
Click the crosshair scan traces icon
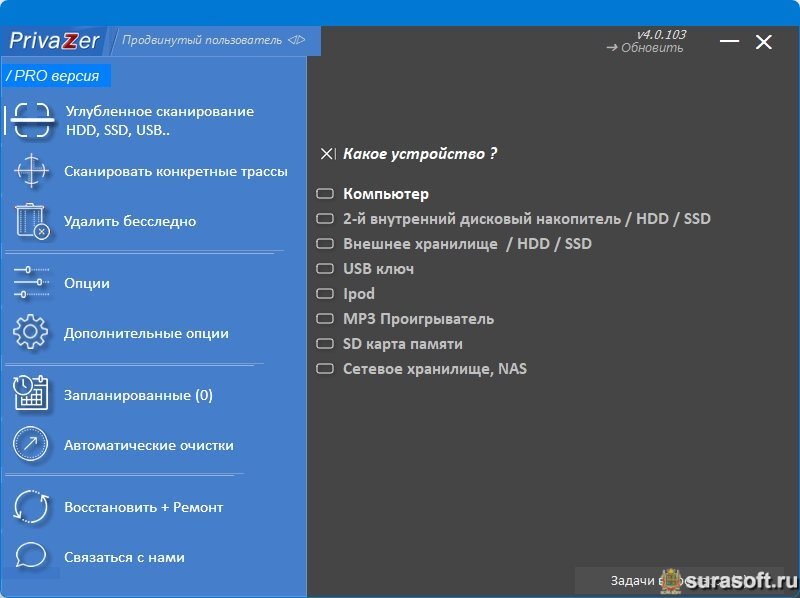[x=32, y=170]
